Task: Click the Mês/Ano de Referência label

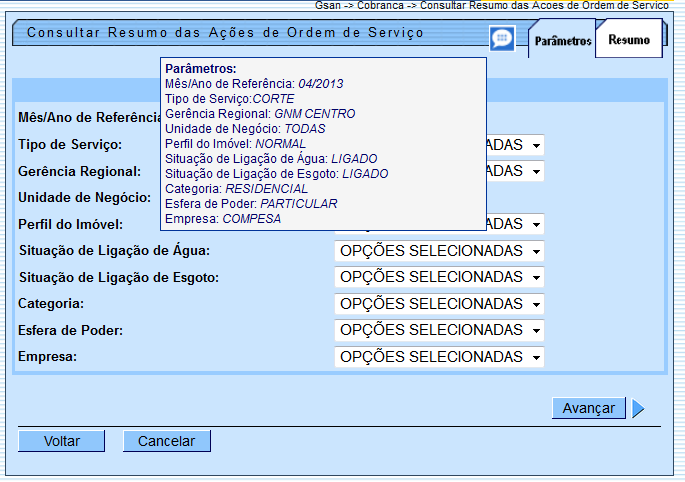Action: tap(89, 118)
